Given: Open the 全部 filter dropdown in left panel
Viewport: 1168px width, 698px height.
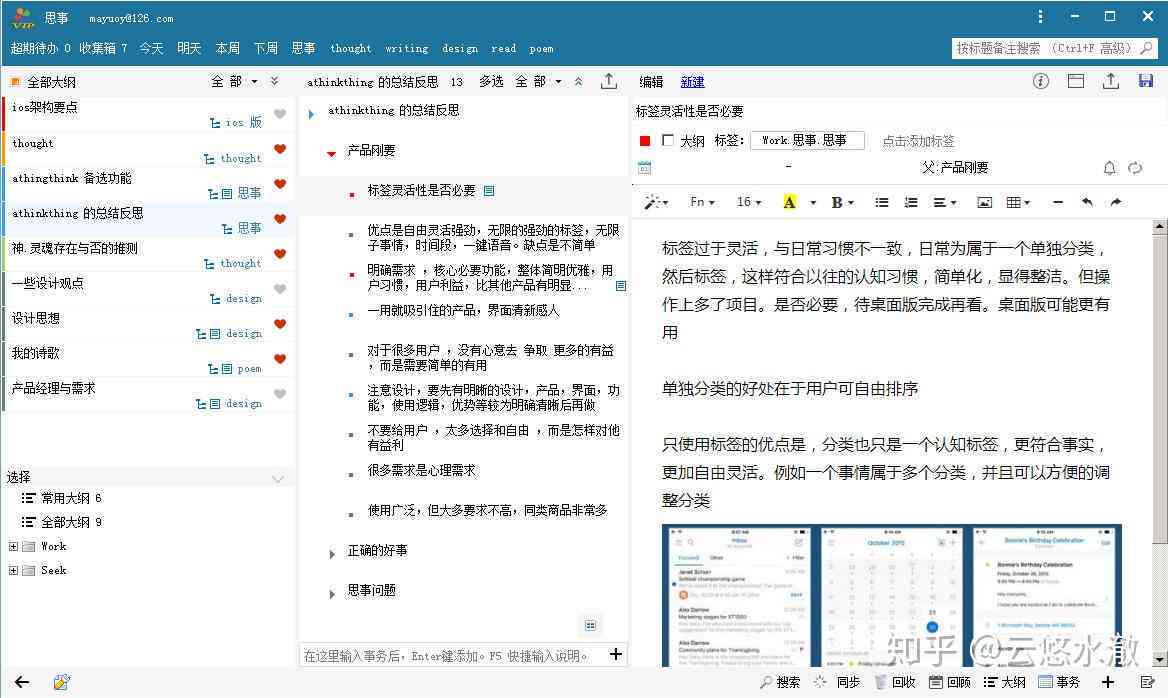Looking at the screenshot, I should coord(235,81).
